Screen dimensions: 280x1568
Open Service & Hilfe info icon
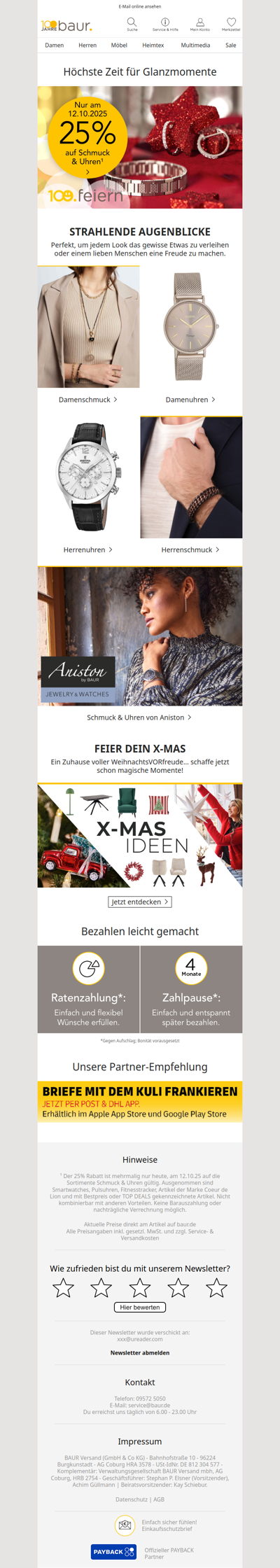(x=165, y=22)
